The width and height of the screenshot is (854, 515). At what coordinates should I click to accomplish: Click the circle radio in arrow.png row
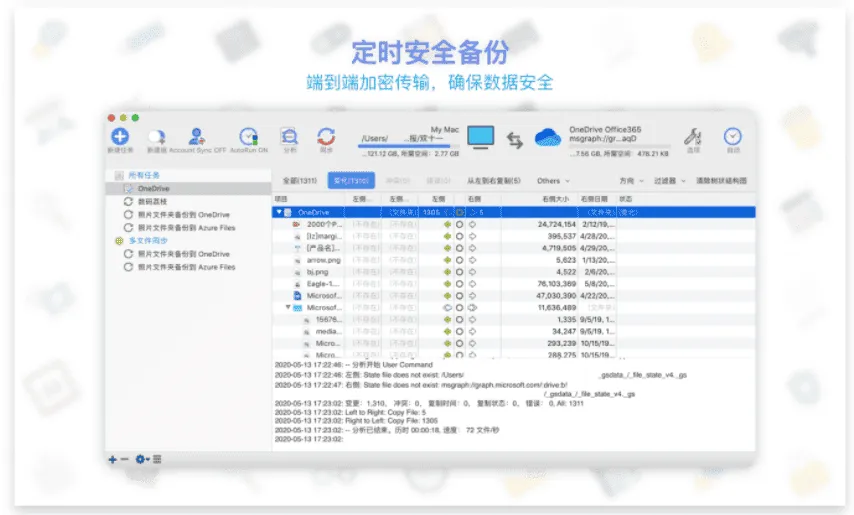coord(460,260)
